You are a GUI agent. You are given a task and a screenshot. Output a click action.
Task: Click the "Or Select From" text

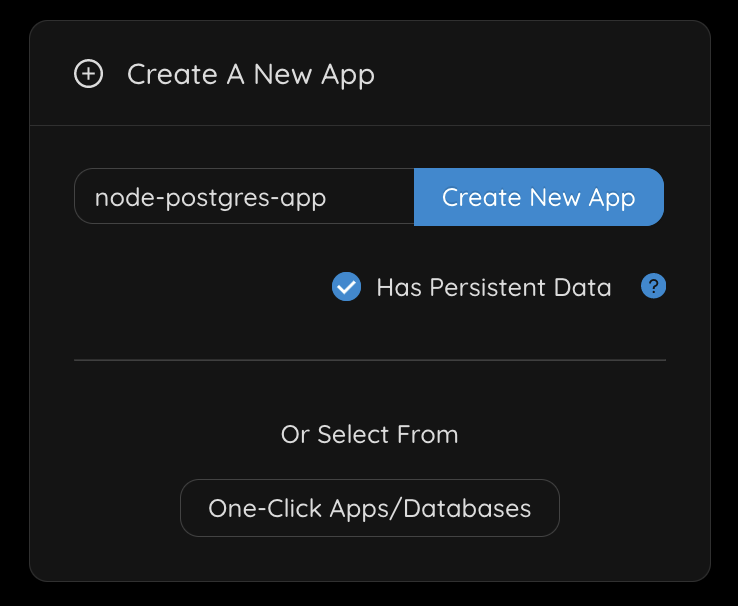click(x=369, y=435)
